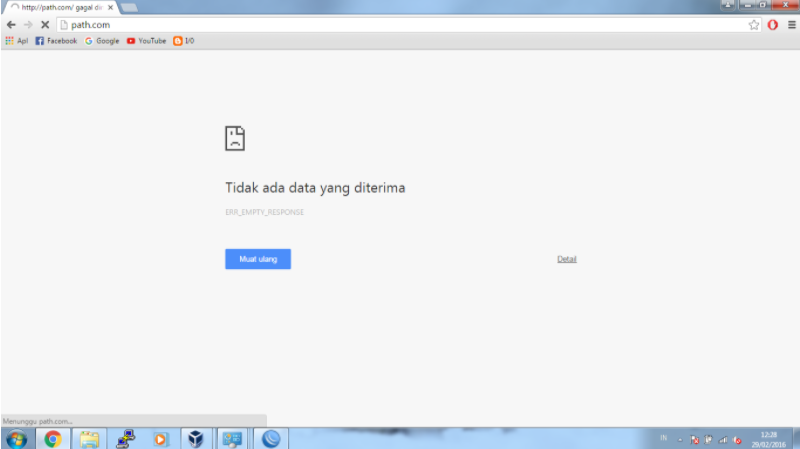Screen dimensions: 800x449
Task: Open the Chrome hamburger menu
Action: (x=792, y=24)
